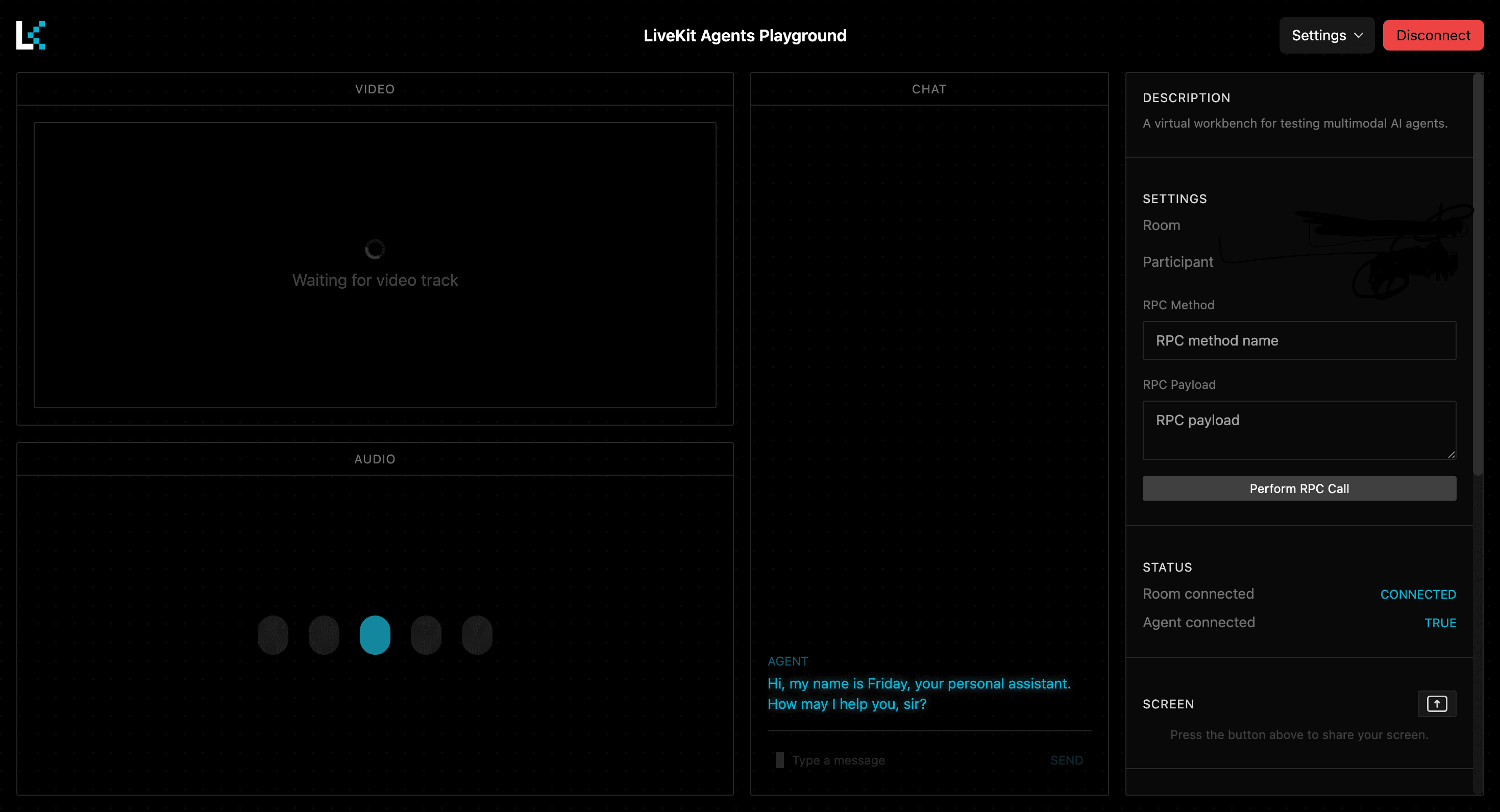Viewport: 1500px width, 812px height.
Task: Click the share your screen hint text
Action: coord(1299,734)
